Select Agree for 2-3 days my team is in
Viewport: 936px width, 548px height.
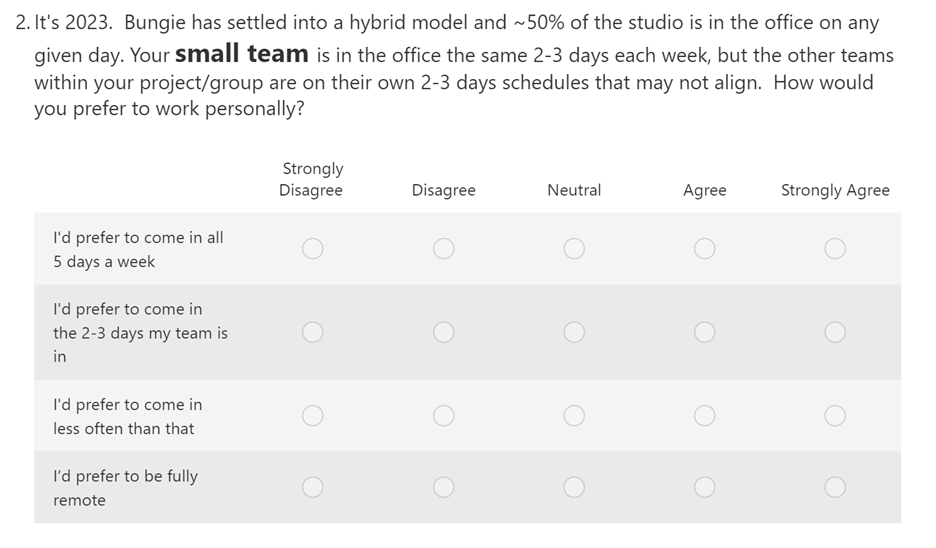click(704, 332)
